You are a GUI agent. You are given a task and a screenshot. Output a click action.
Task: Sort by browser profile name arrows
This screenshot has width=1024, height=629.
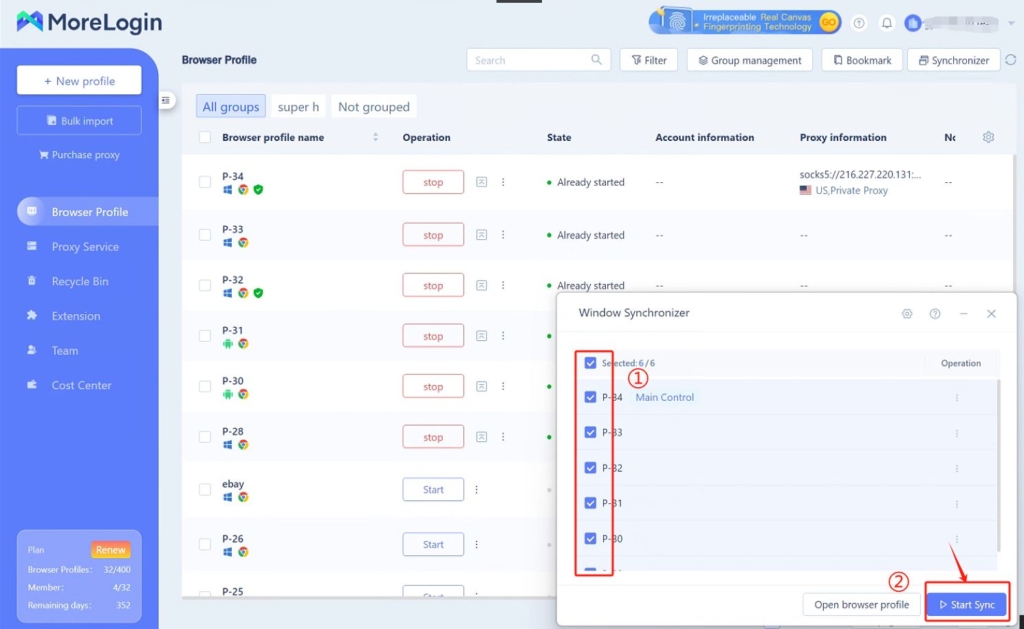coord(376,137)
